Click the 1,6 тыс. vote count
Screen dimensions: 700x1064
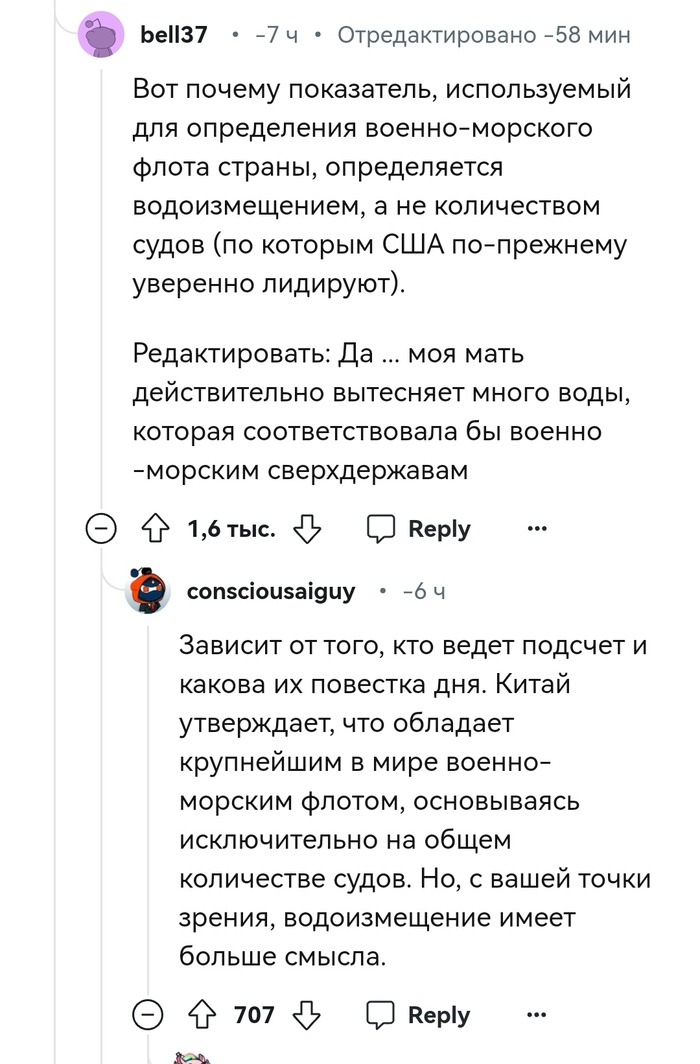coord(232,529)
